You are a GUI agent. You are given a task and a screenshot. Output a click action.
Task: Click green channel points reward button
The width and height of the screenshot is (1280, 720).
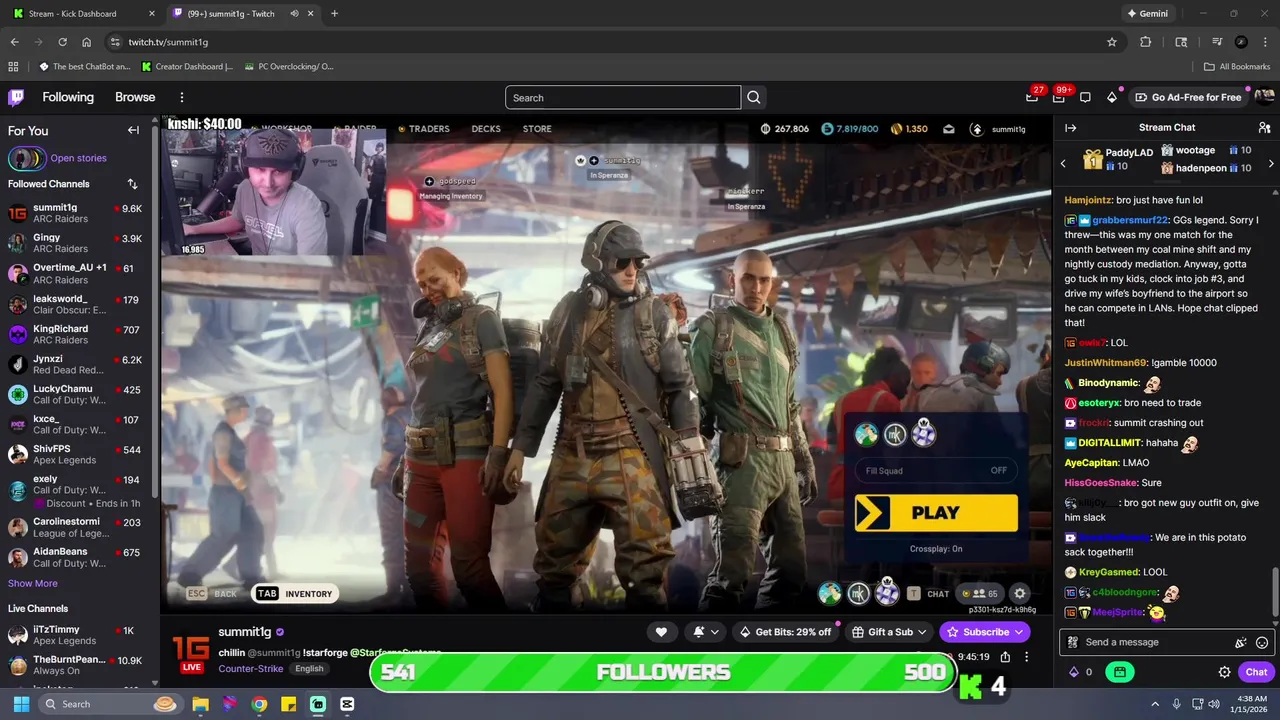[1120, 672]
